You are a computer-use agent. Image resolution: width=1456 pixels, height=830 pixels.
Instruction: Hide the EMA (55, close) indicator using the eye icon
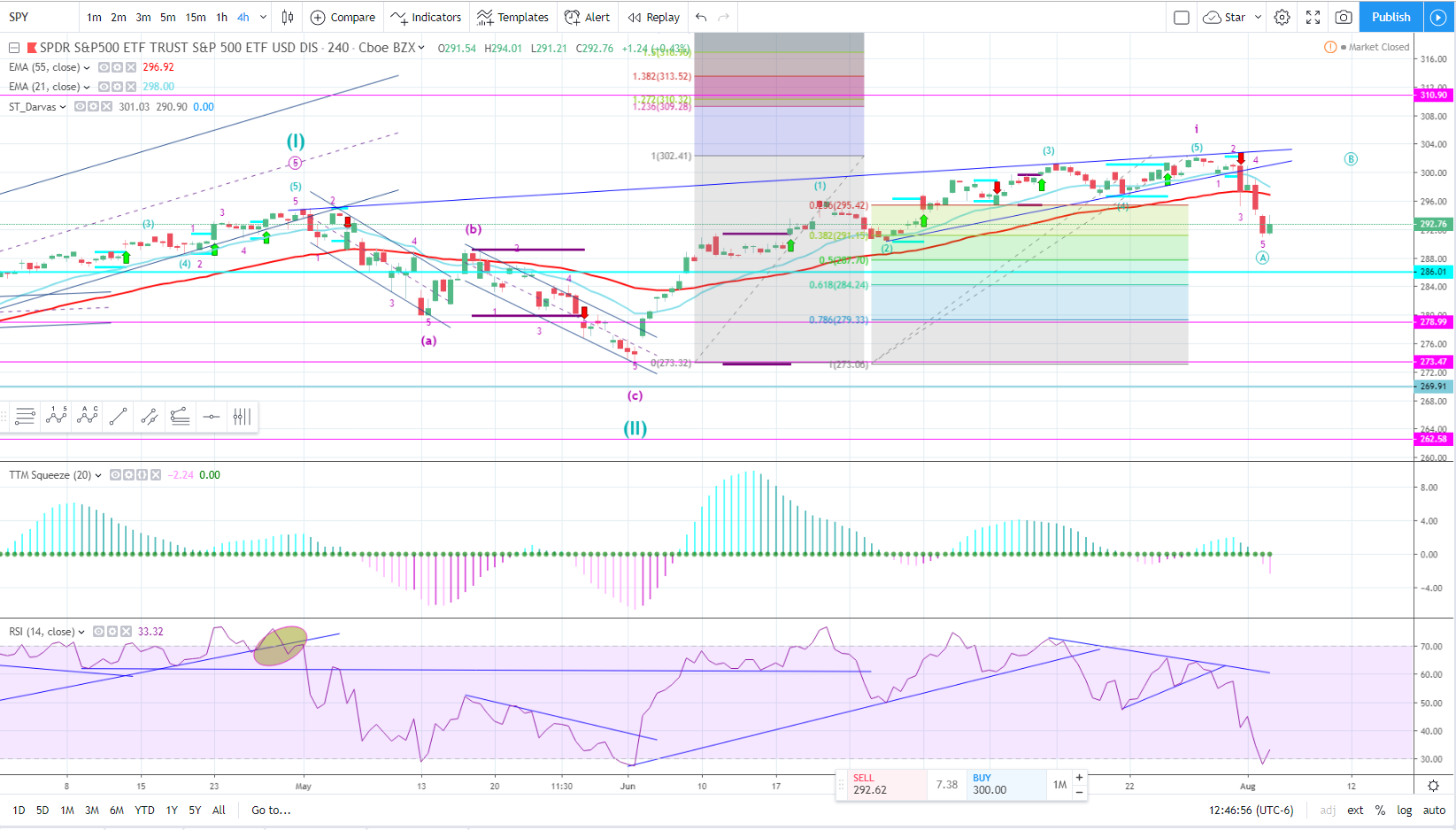pyautogui.click(x=104, y=67)
